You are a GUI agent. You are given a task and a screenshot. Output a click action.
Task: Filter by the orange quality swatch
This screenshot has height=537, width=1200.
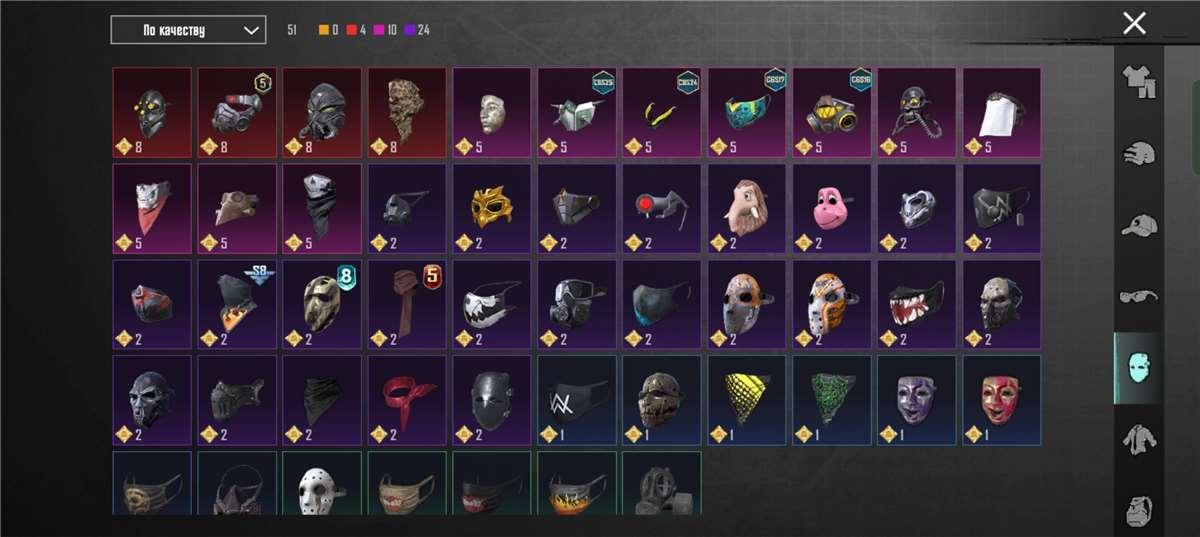tap(325, 30)
